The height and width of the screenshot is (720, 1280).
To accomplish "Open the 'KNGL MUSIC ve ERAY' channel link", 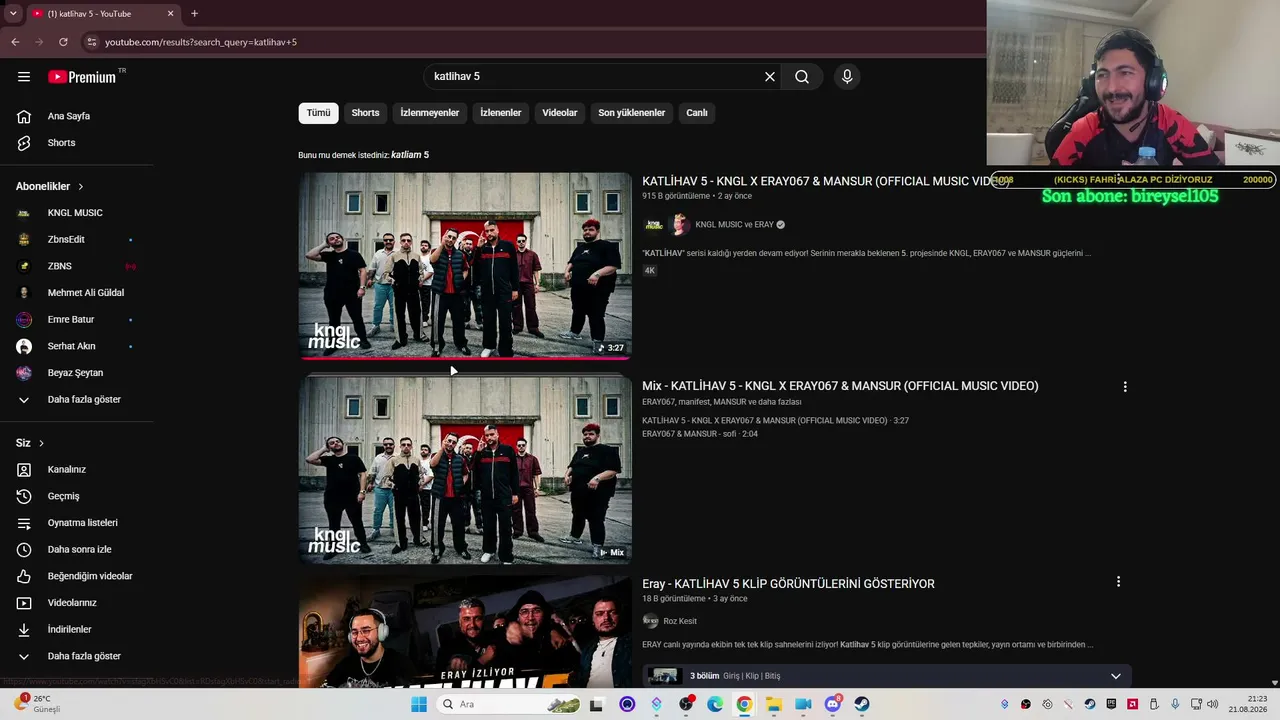I will pos(735,225).
